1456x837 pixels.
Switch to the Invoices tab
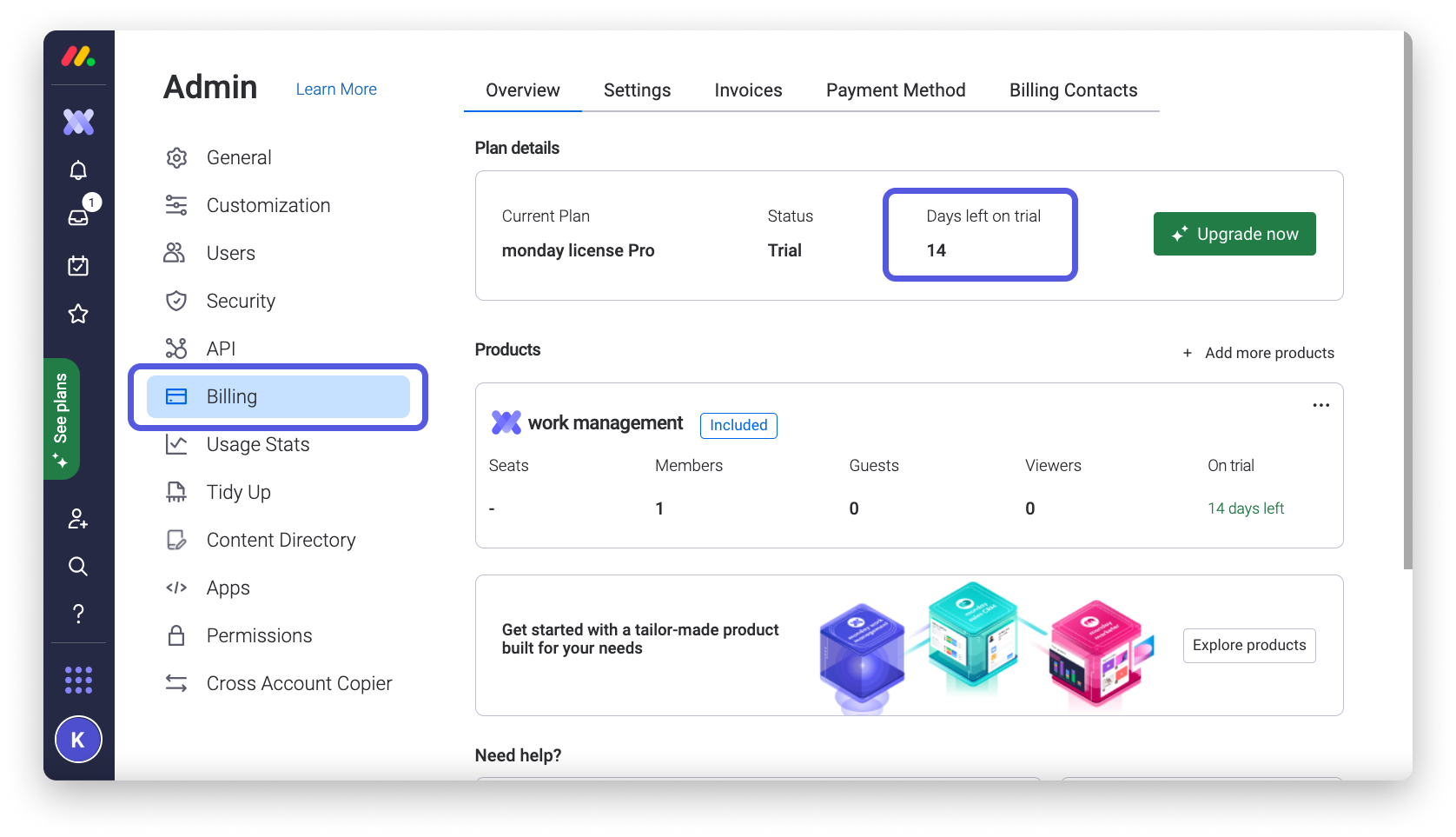point(748,90)
